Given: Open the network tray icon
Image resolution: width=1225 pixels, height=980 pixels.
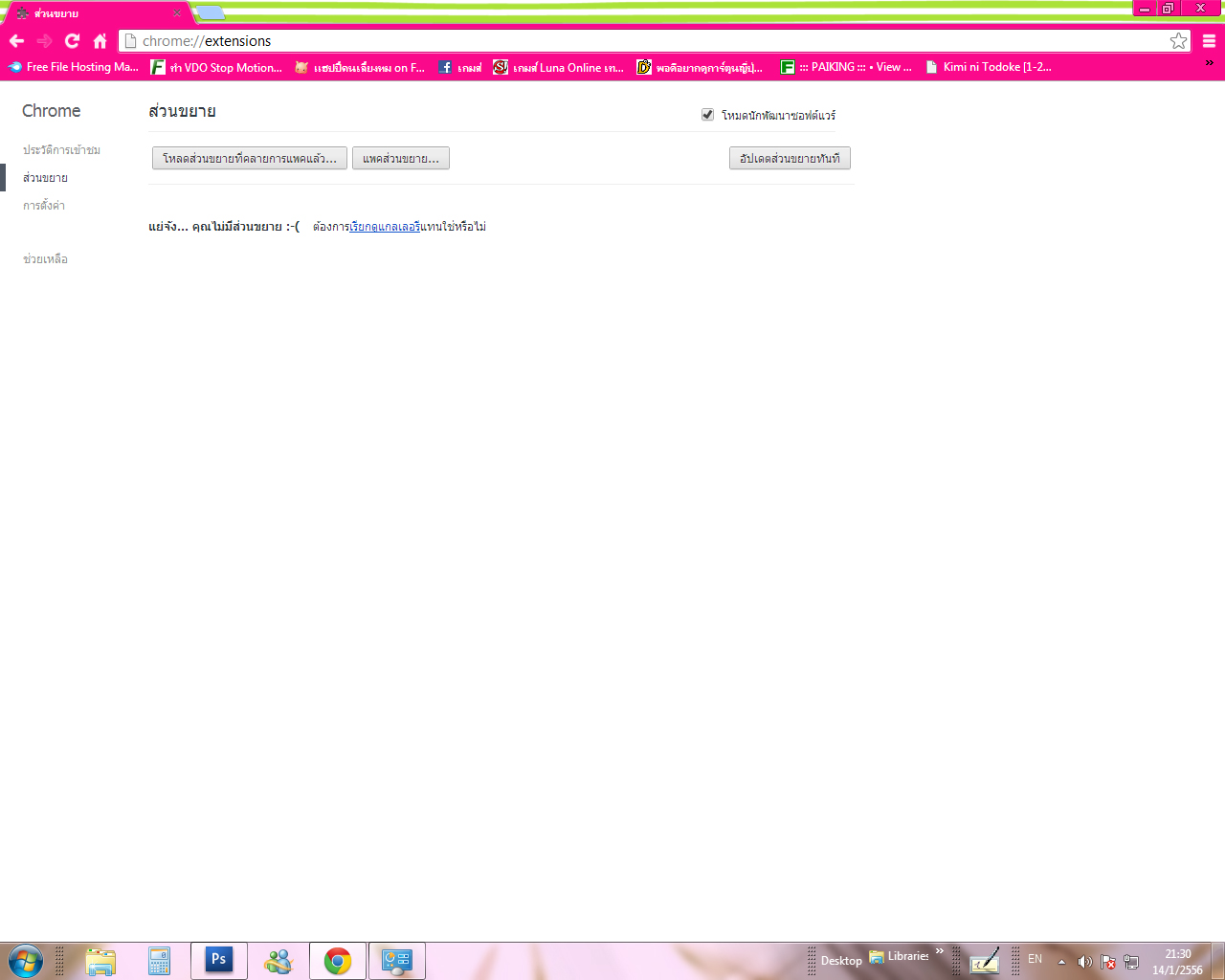Looking at the screenshot, I should tap(1131, 962).
